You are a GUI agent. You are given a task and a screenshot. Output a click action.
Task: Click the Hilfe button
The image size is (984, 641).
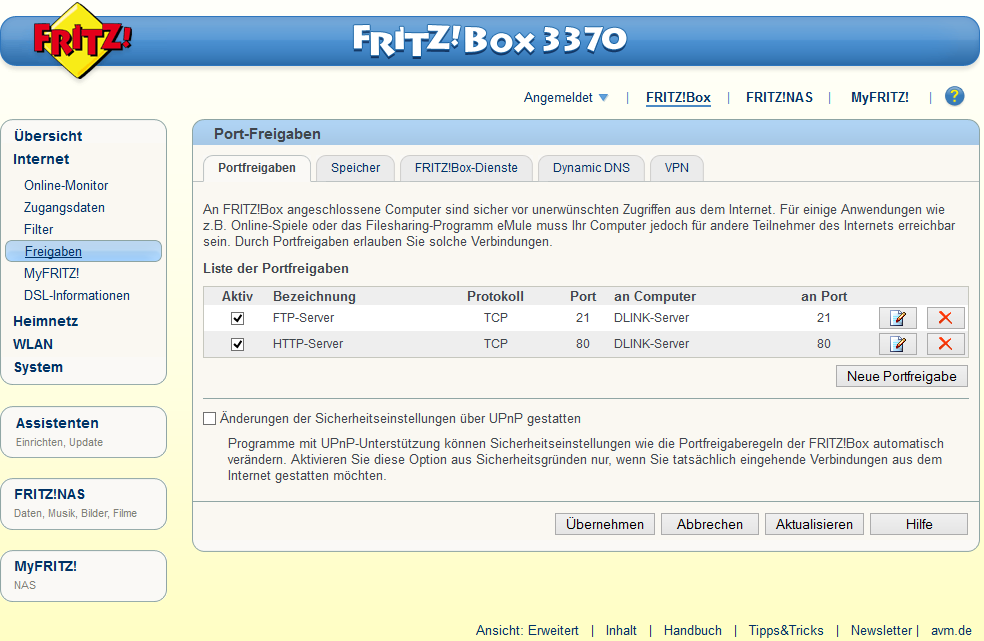pyautogui.click(x=919, y=524)
